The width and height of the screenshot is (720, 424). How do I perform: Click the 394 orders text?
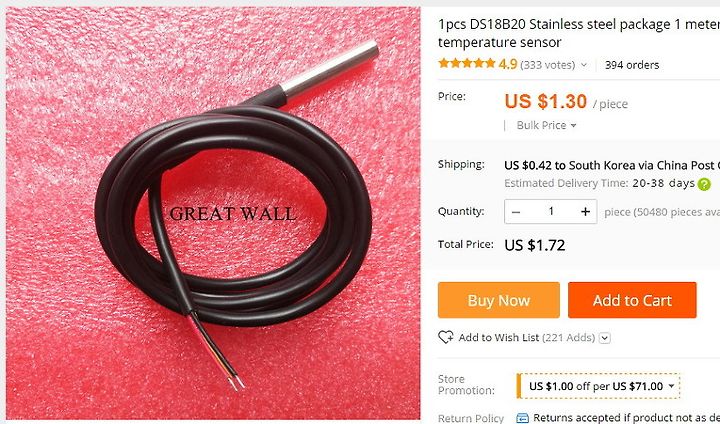(x=632, y=65)
